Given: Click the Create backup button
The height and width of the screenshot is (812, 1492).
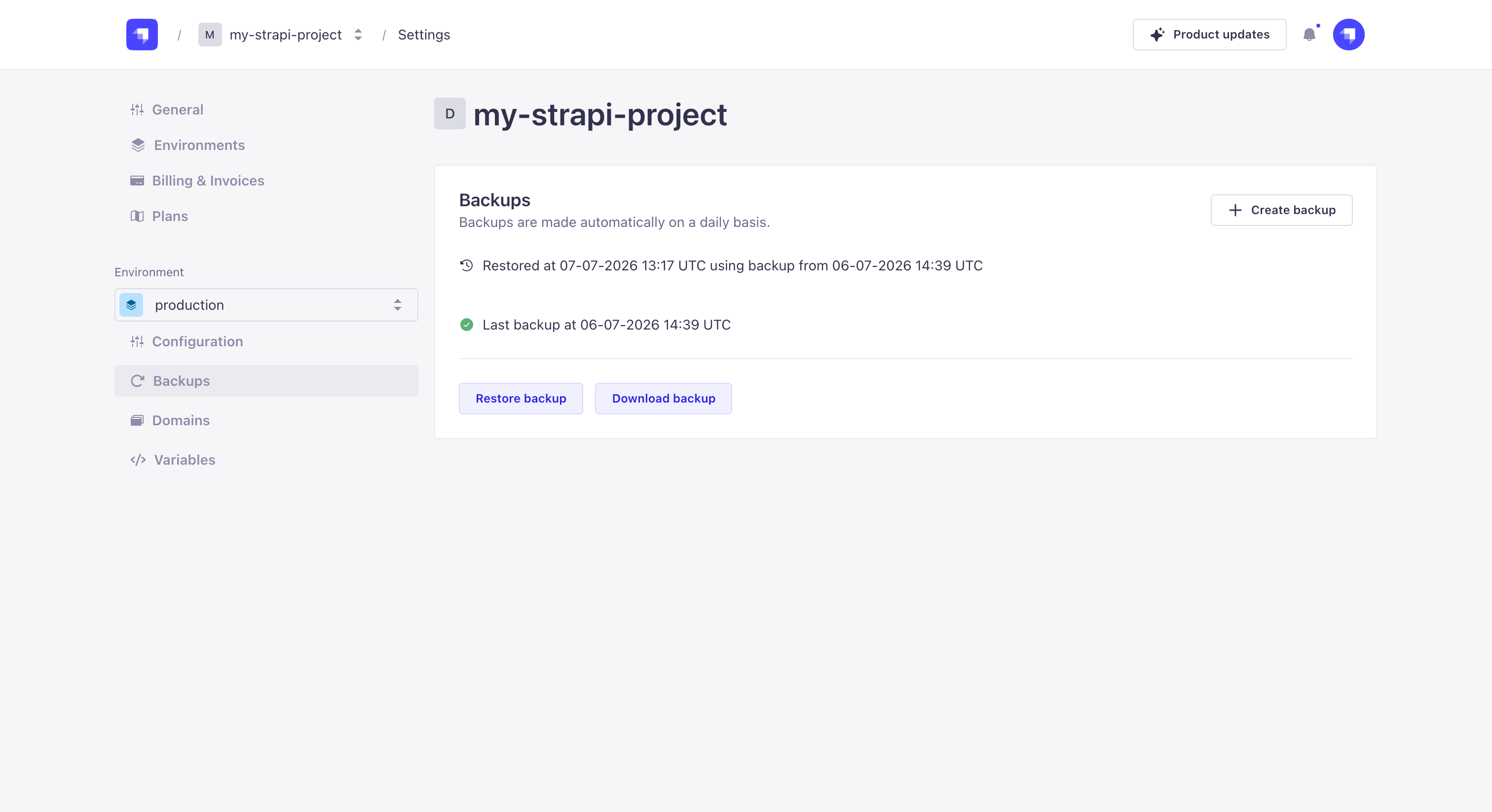Looking at the screenshot, I should click(x=1281, y=210).
